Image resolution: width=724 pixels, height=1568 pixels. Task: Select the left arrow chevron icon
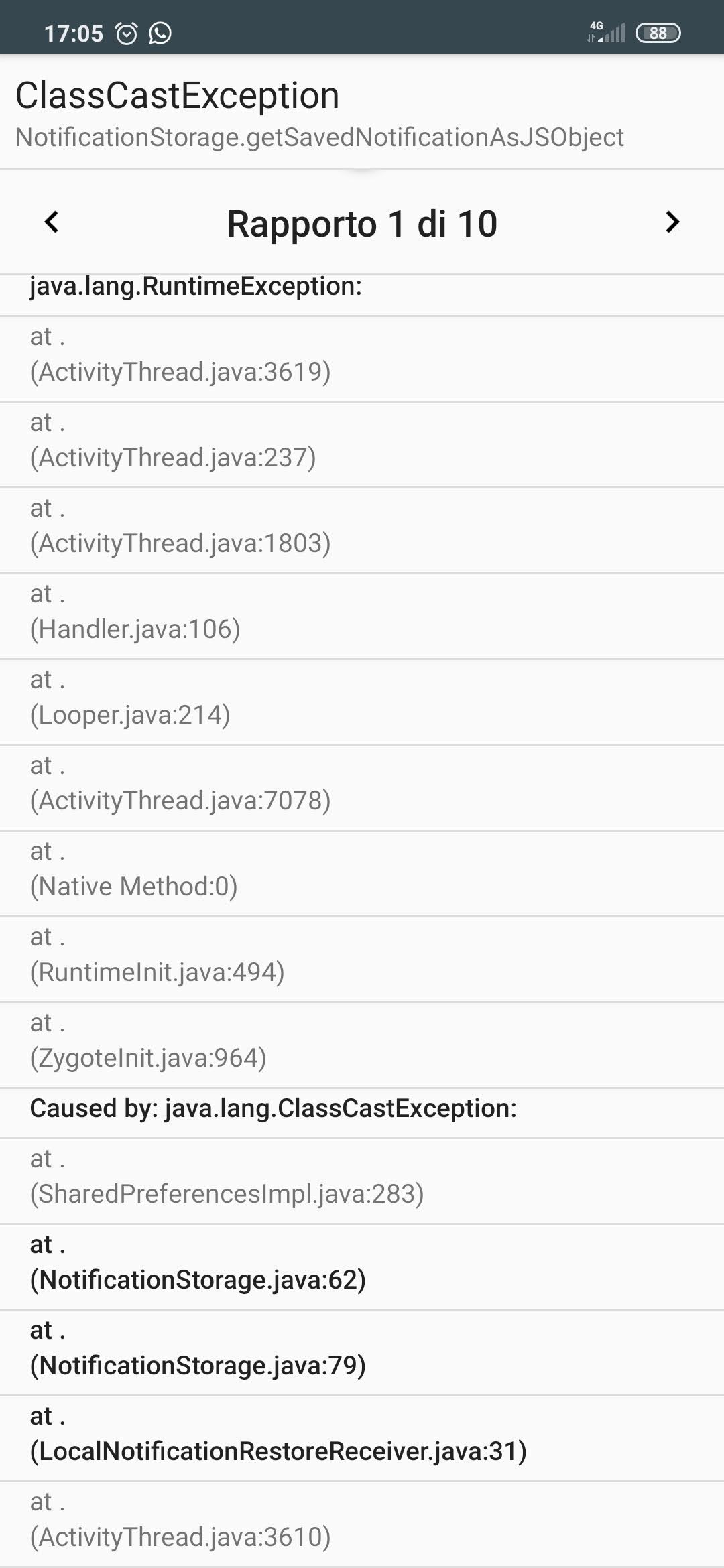[x=50, y=223]
